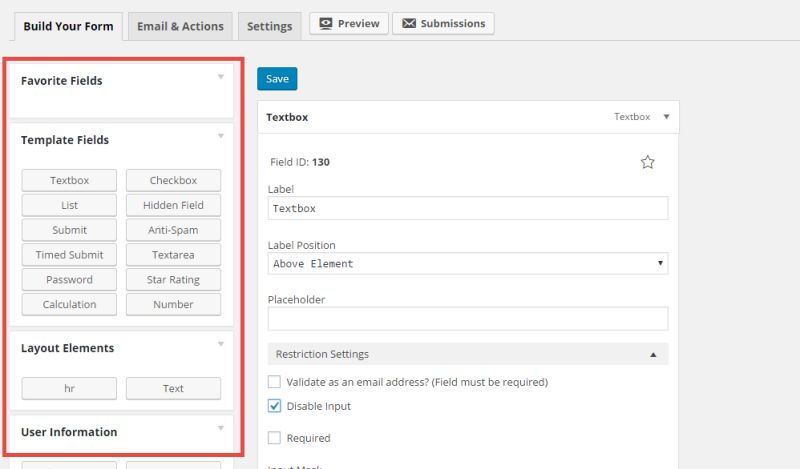Click the Favorite Fields heading
The height and width of the screenshot is (469, 800).
(x=62, y=81)
